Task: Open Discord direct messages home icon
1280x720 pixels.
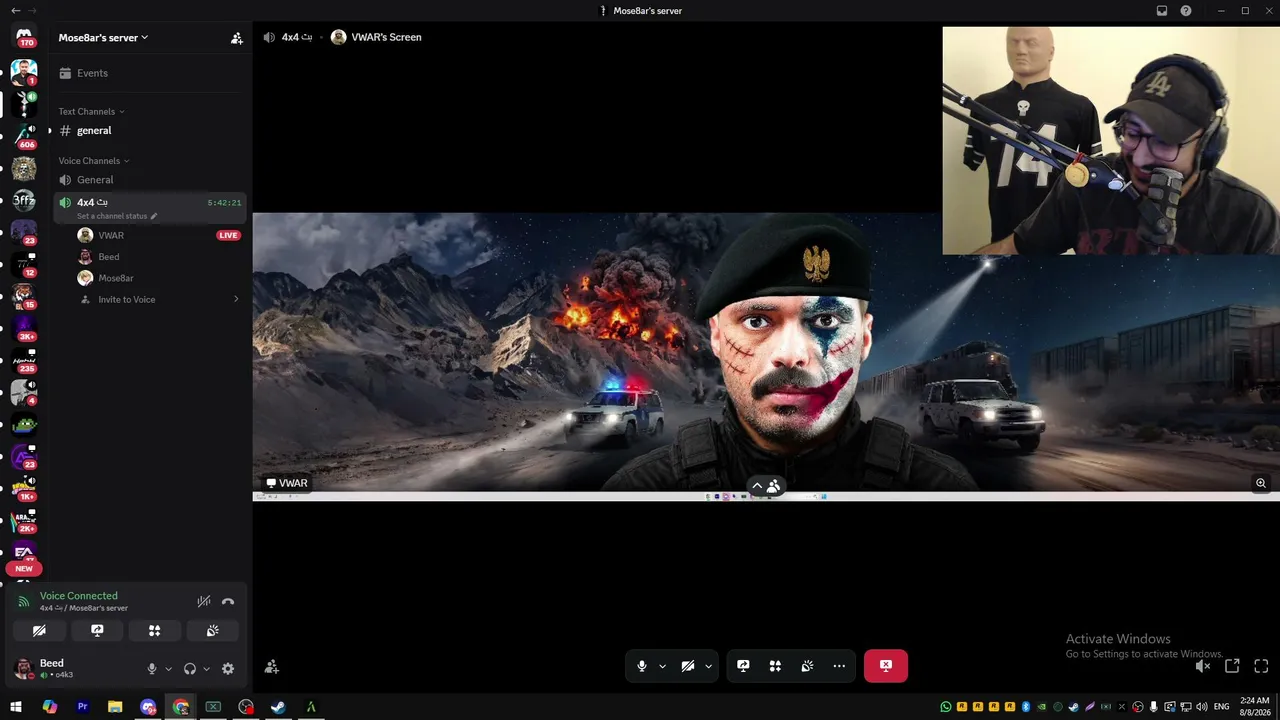Action: tap(24, 36)
